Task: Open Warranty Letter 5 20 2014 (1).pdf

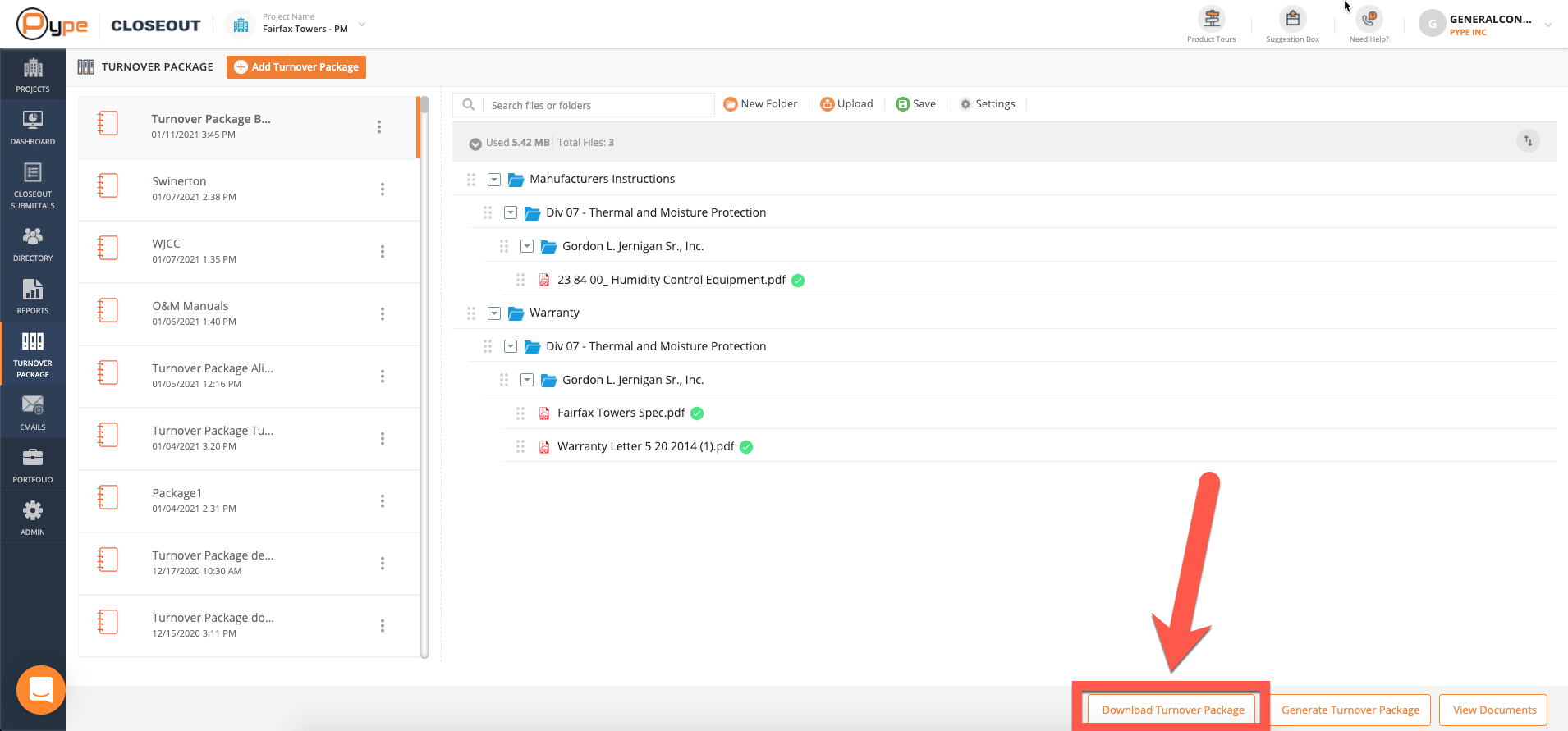Action: click(x=645, y=446)
